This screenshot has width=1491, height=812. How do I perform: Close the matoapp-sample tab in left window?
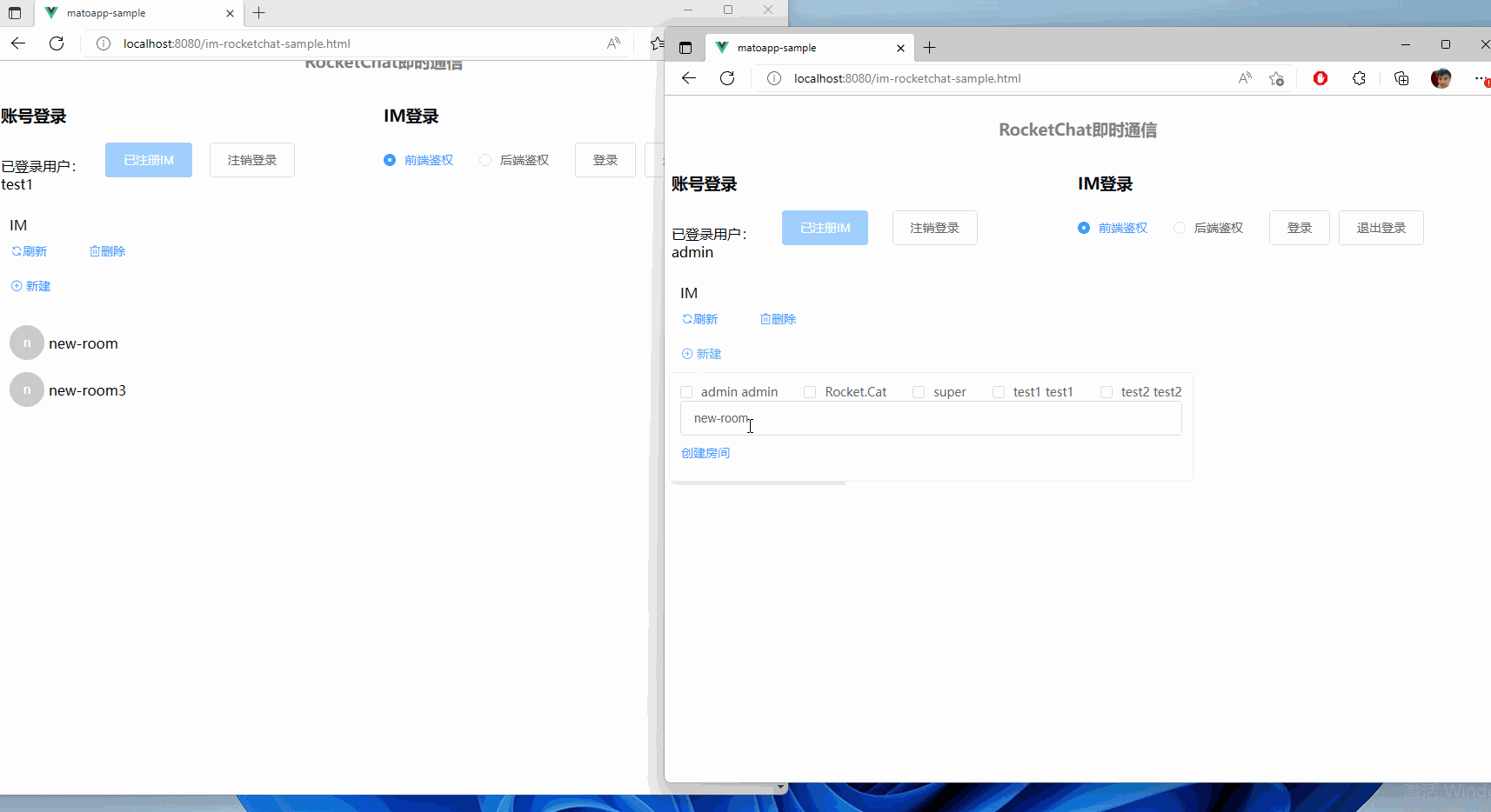point(230,13)
